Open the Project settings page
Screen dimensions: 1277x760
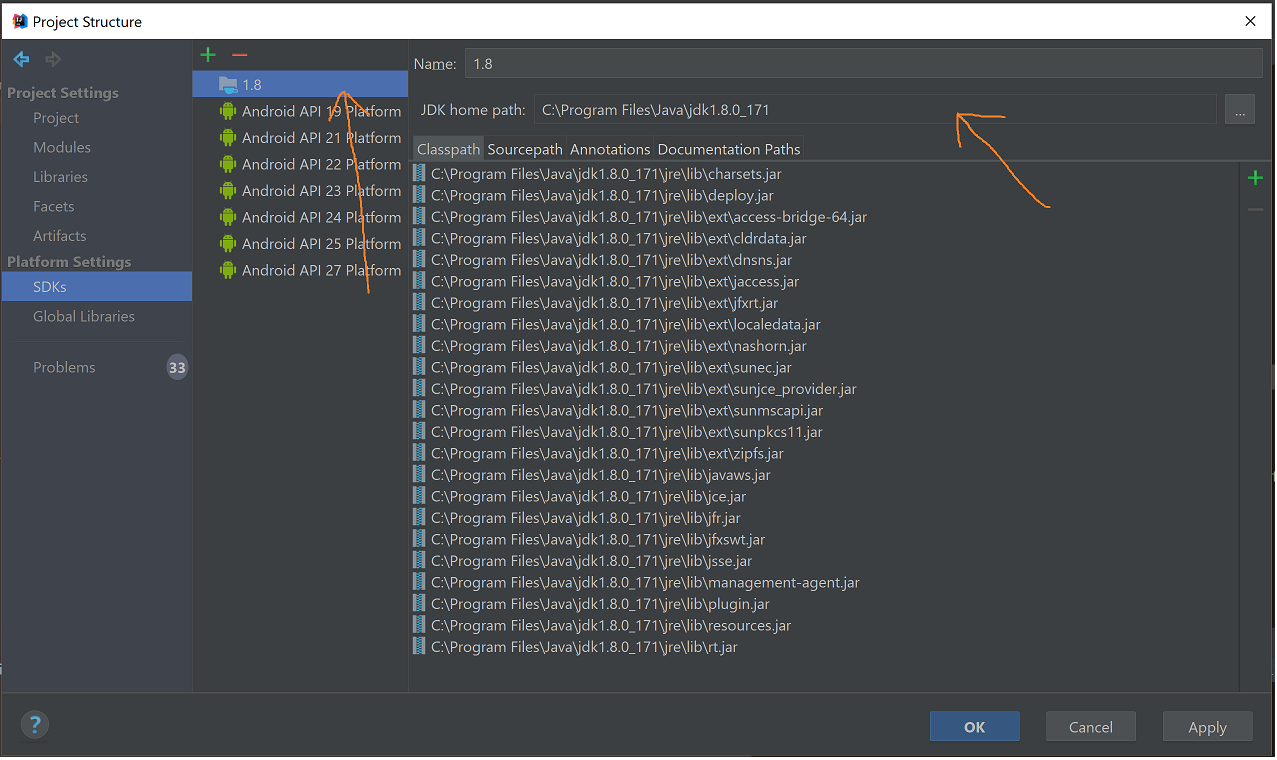56,118
